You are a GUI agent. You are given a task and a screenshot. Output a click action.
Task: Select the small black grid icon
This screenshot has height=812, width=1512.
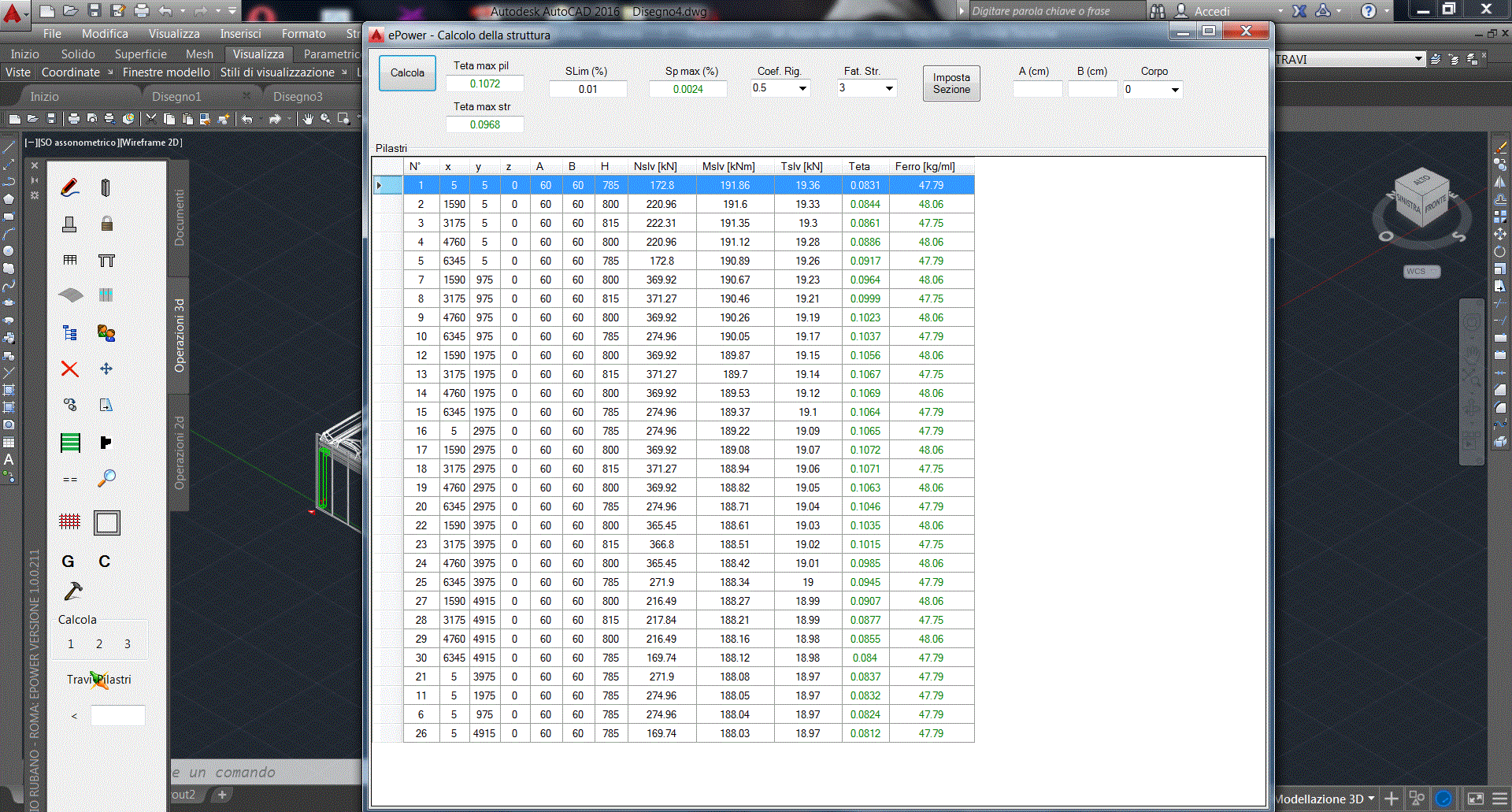point(69,260)
